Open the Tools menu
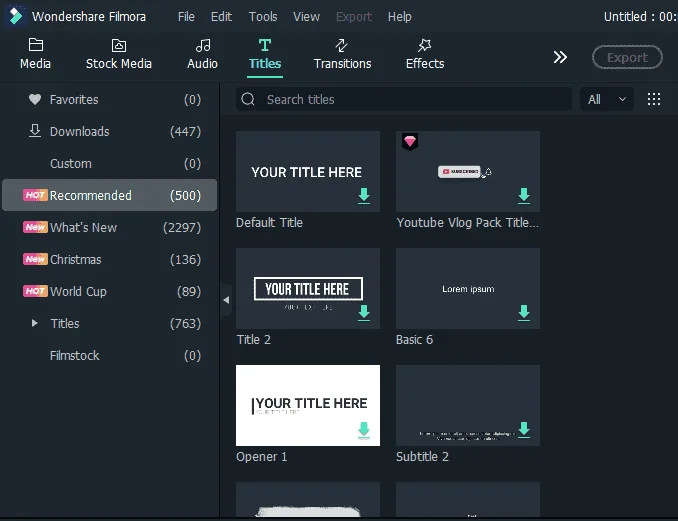The width and height of the screenshot is (678, 521). click(x=262, y=16)
